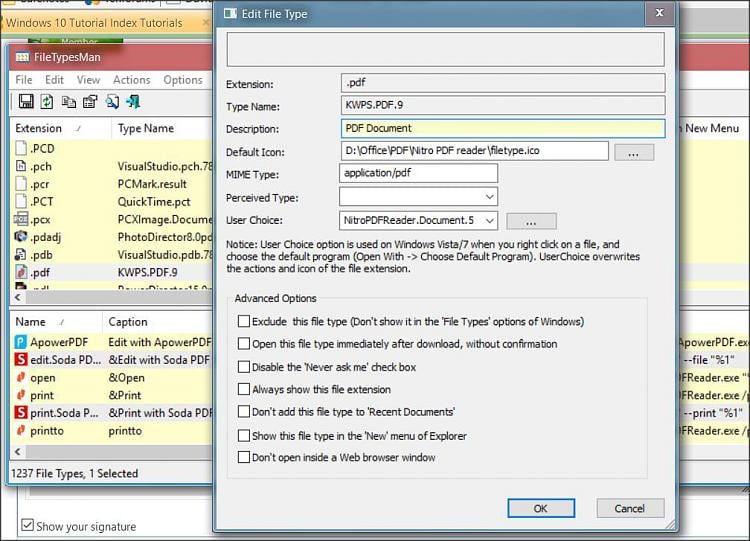Open the Actions menu in FileTypesMan
The height and width of the screenshot is (541, 750).
(x=132, y=80)
